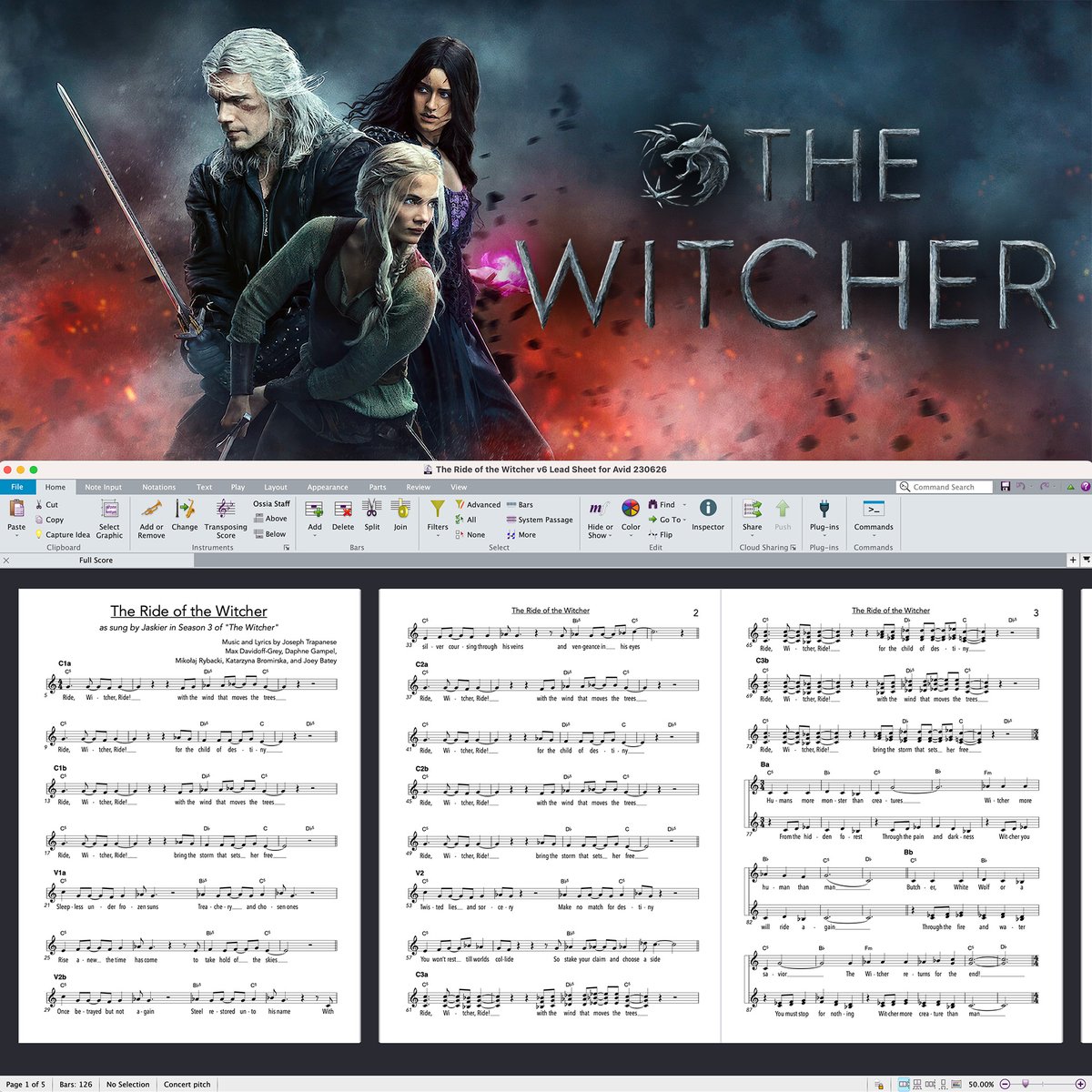Viewport: 1092px width, 1092px height.
Task: Switch to the Play ribbon tab
Action: click(x=238, y=487)
